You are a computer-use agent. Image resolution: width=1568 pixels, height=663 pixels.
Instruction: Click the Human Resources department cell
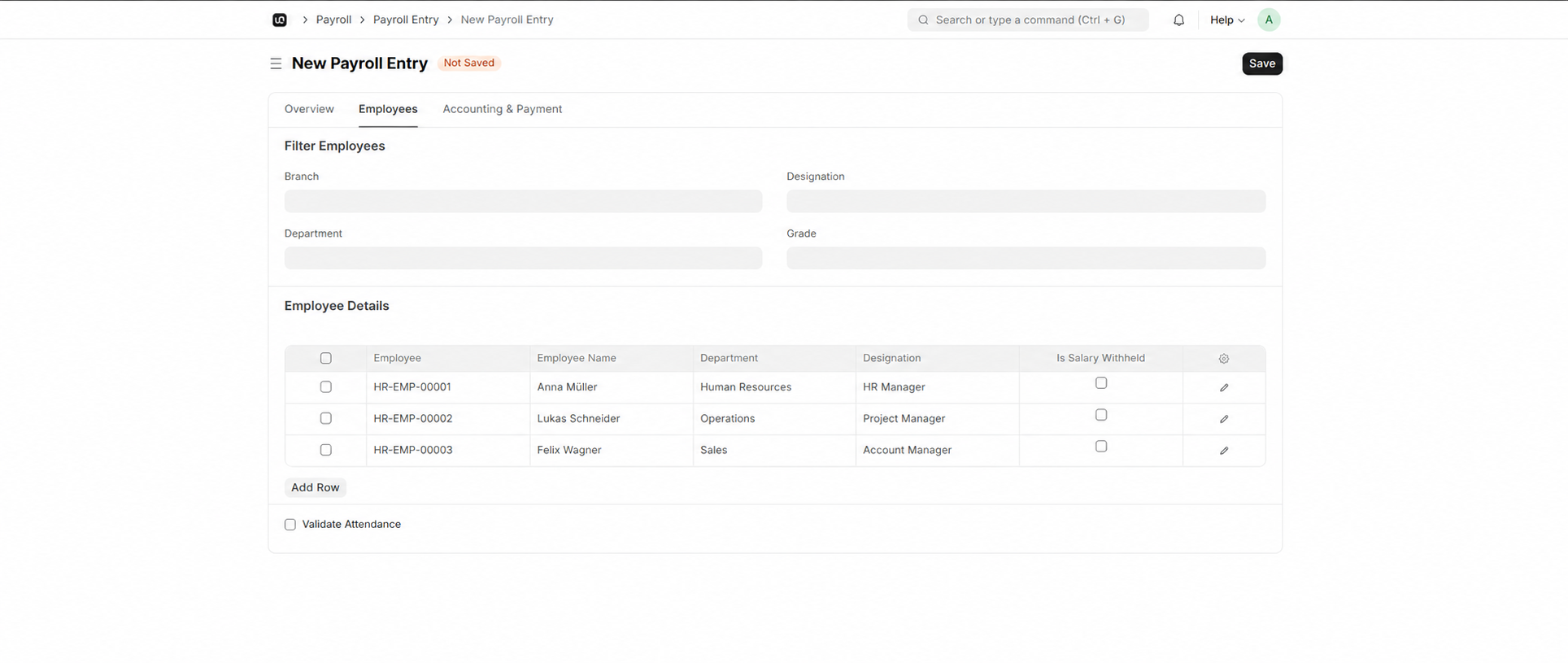point(774,387)
